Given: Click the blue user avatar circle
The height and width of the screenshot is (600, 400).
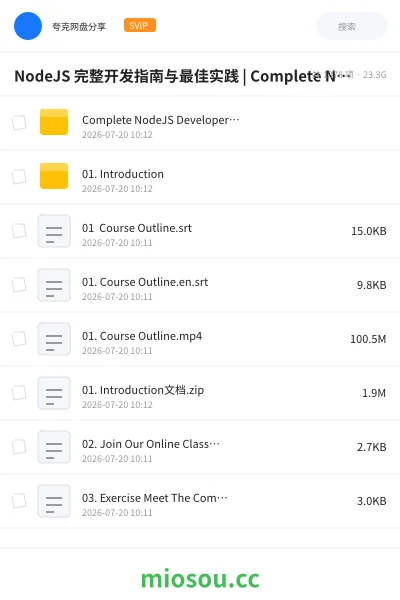Looking at the screenshot, I should coord(28,26).
